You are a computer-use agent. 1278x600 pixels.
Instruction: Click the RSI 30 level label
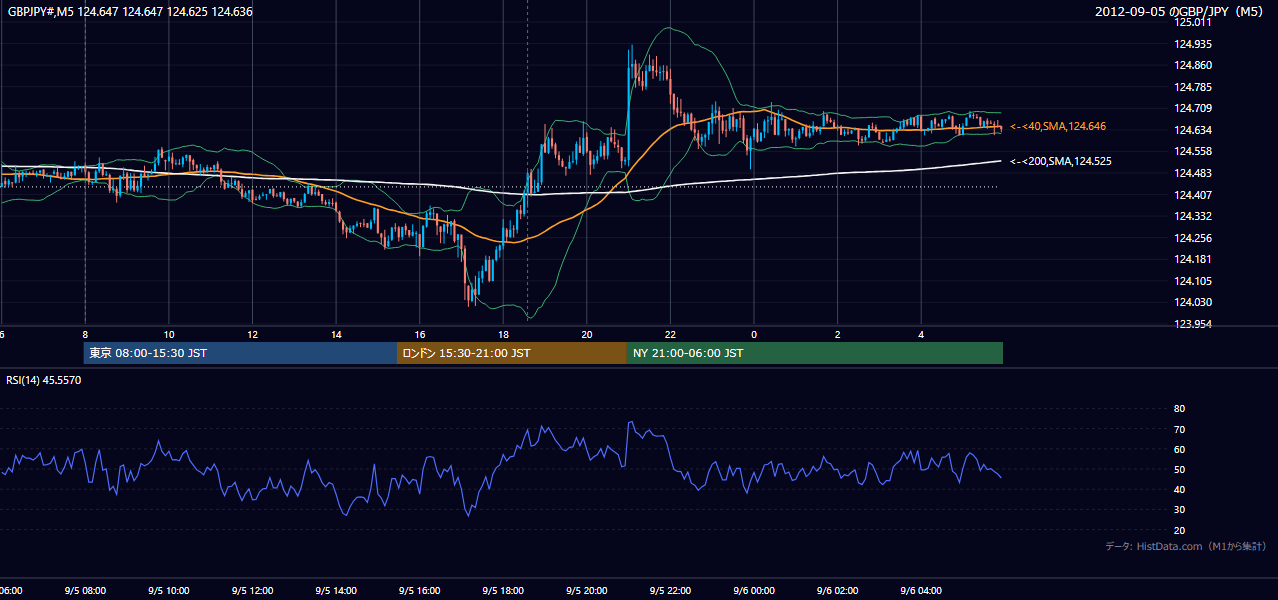point(1179,510)
